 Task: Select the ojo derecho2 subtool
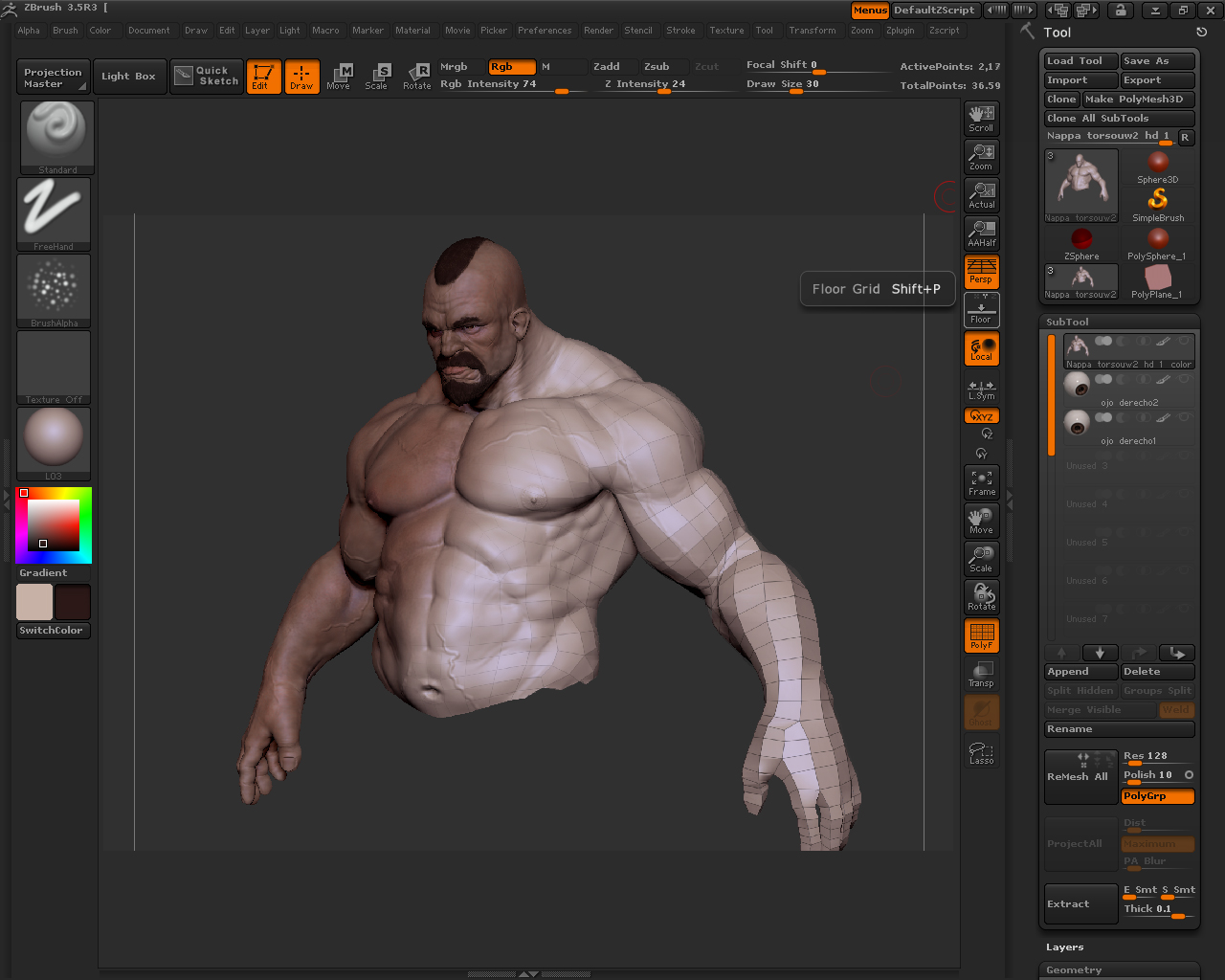1129,389
